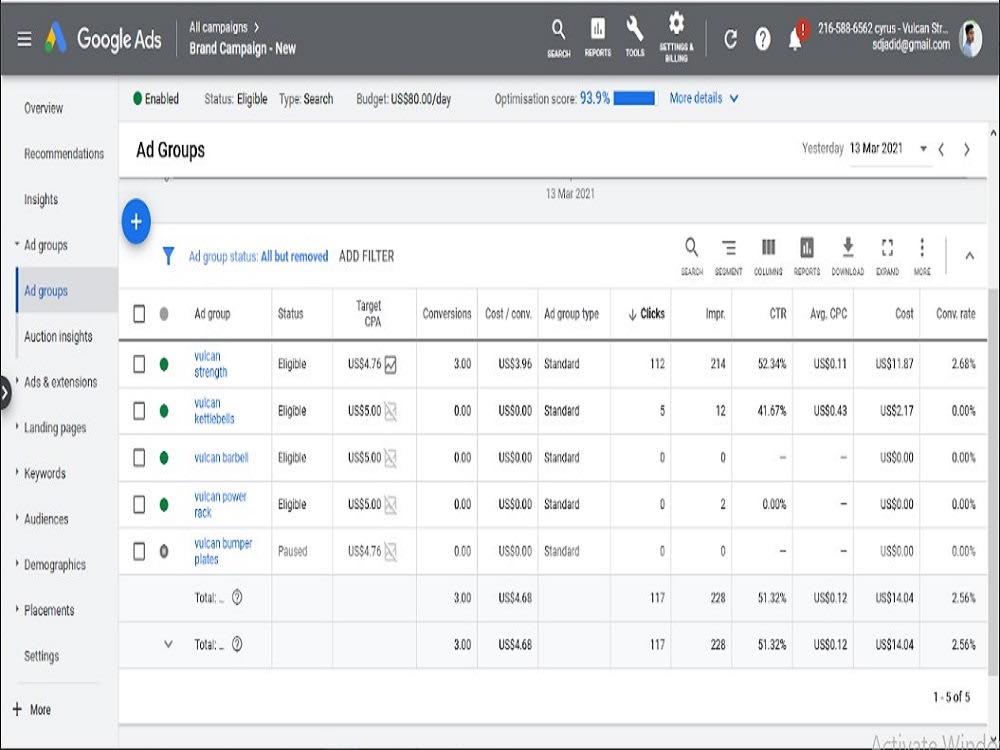Image resolution: width=1000 pixels, height=750 pixels.
Task: Open Demographics in sidebar
Action: click(55, 565)
